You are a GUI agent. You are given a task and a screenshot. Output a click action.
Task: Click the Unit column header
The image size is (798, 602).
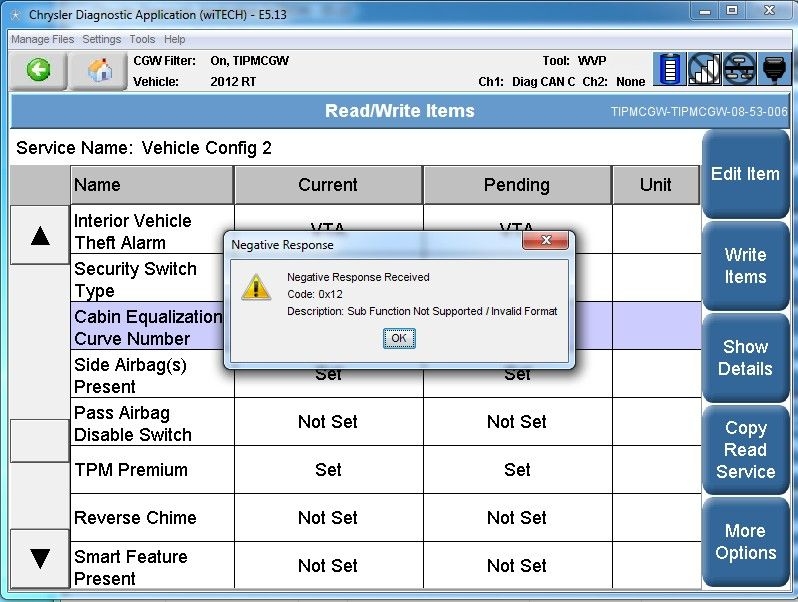(x=656, y=185)
